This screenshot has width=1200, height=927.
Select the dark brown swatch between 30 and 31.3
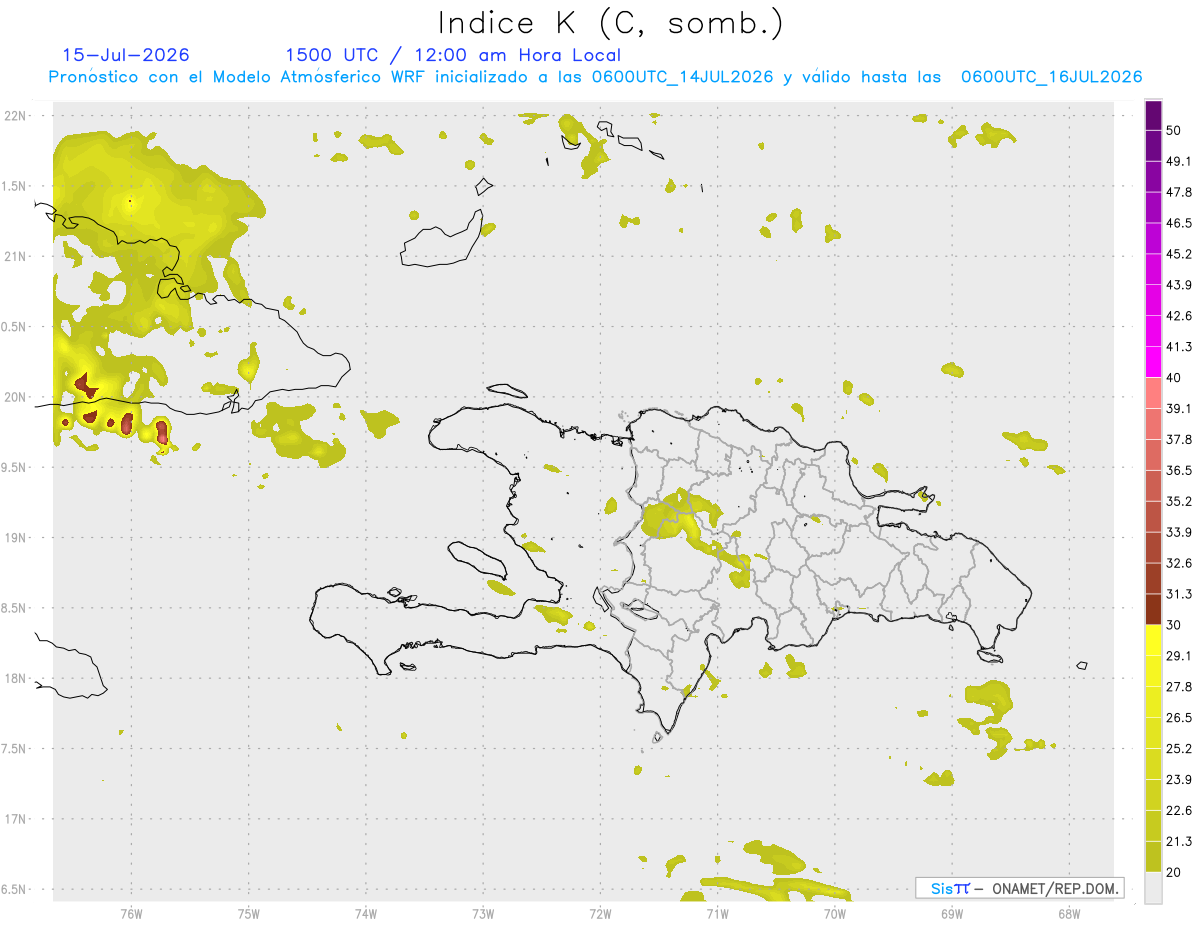1154,609
